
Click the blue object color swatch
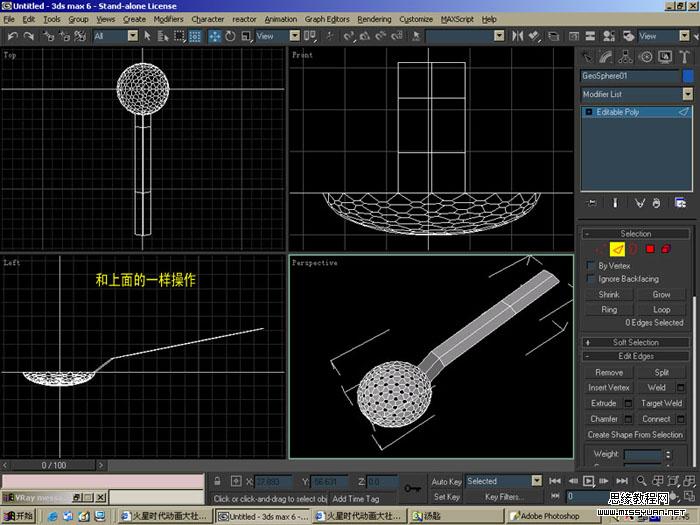[x=688, y=76]
